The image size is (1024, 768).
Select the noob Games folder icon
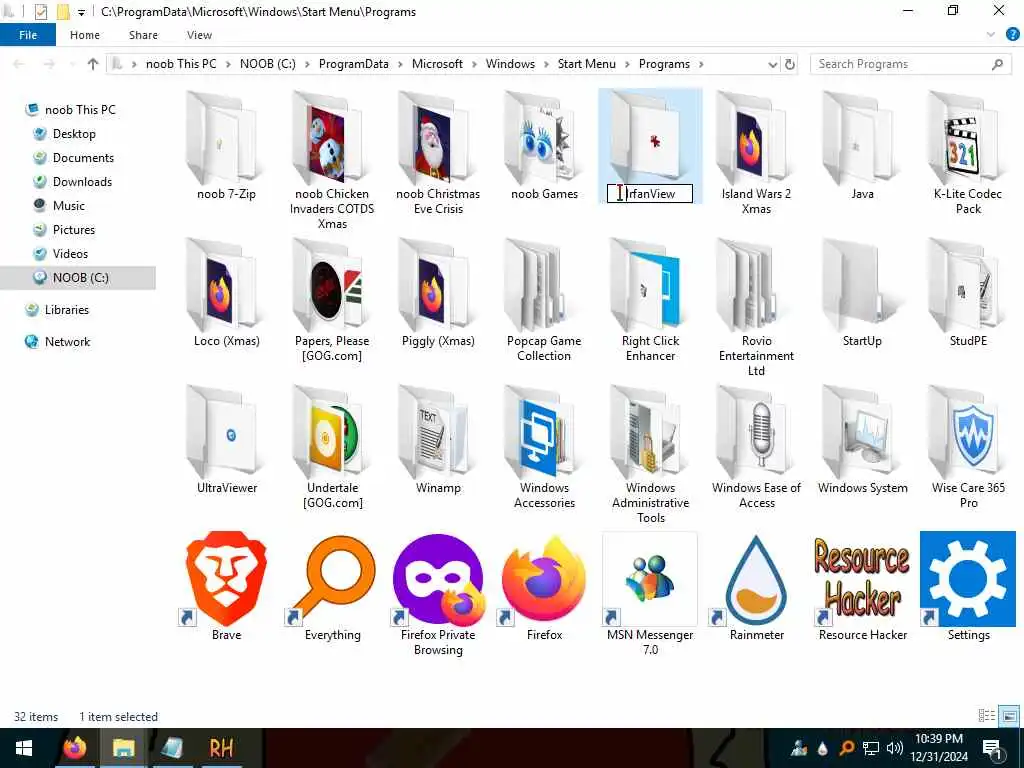(544, 138)
